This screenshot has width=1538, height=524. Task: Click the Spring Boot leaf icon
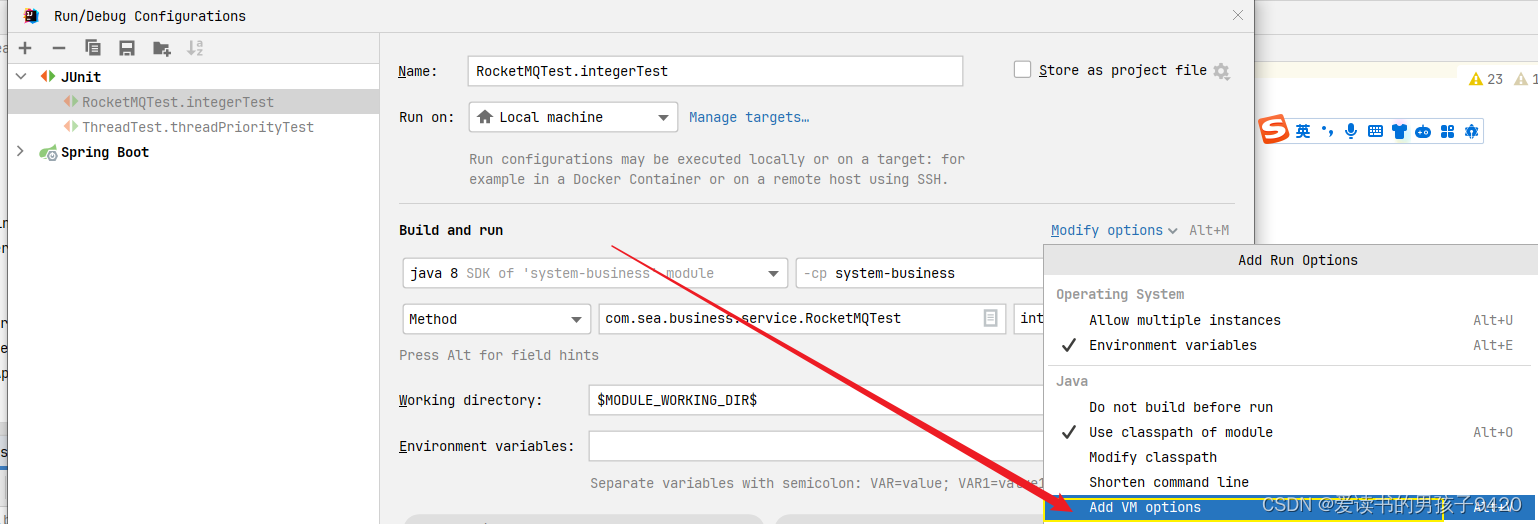tap(48, 152)
